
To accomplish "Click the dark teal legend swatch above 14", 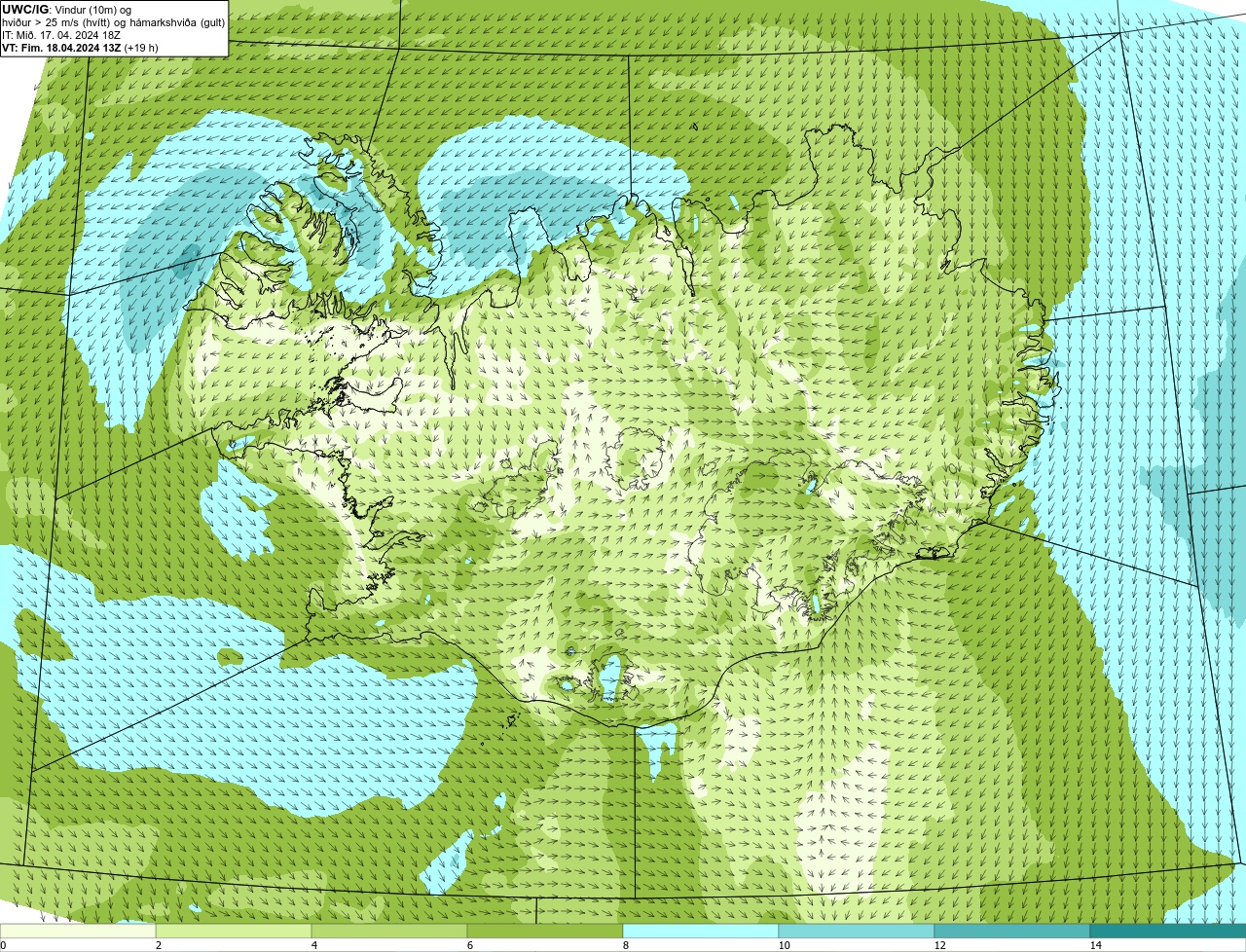I will click(x=1168, y=931).
